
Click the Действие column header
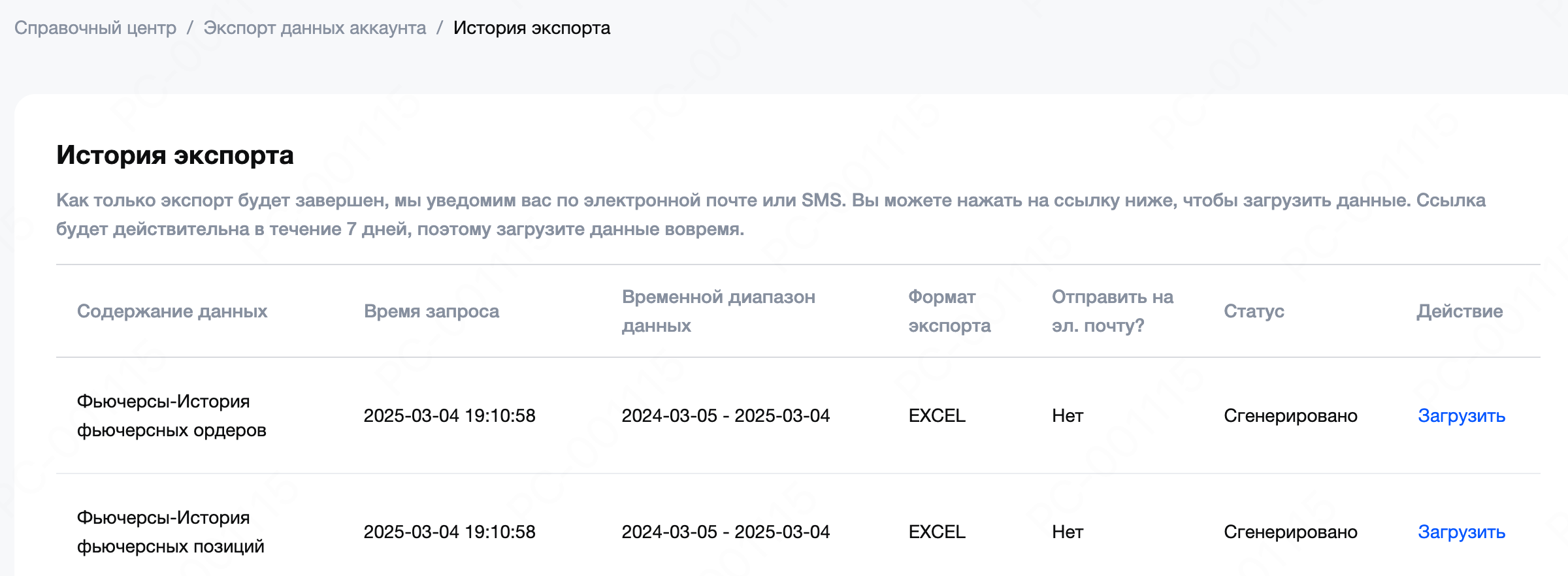coord(1460,312)
